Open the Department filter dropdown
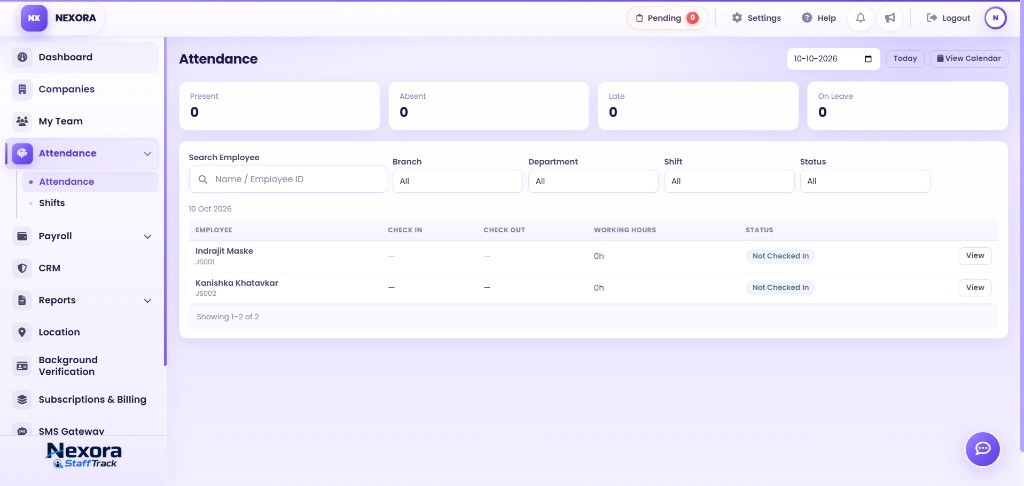1024x486 pixels. (593, 181)
